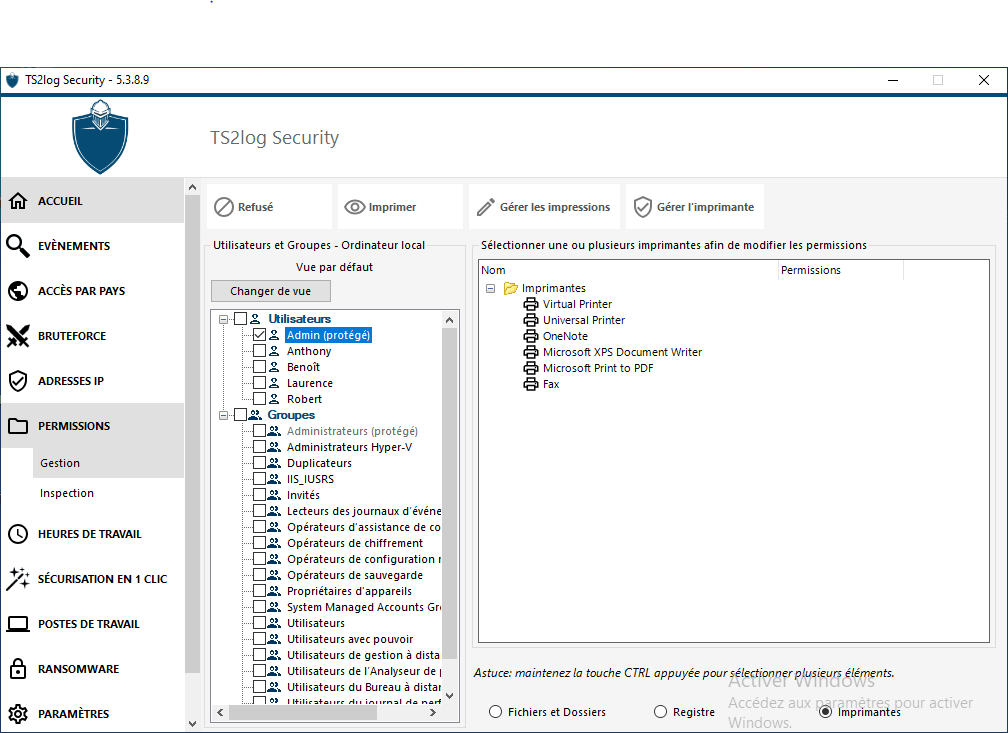Click the OneNote printer icon
1008x733 pixels.
pyautogui.click(x=531, y=336)
